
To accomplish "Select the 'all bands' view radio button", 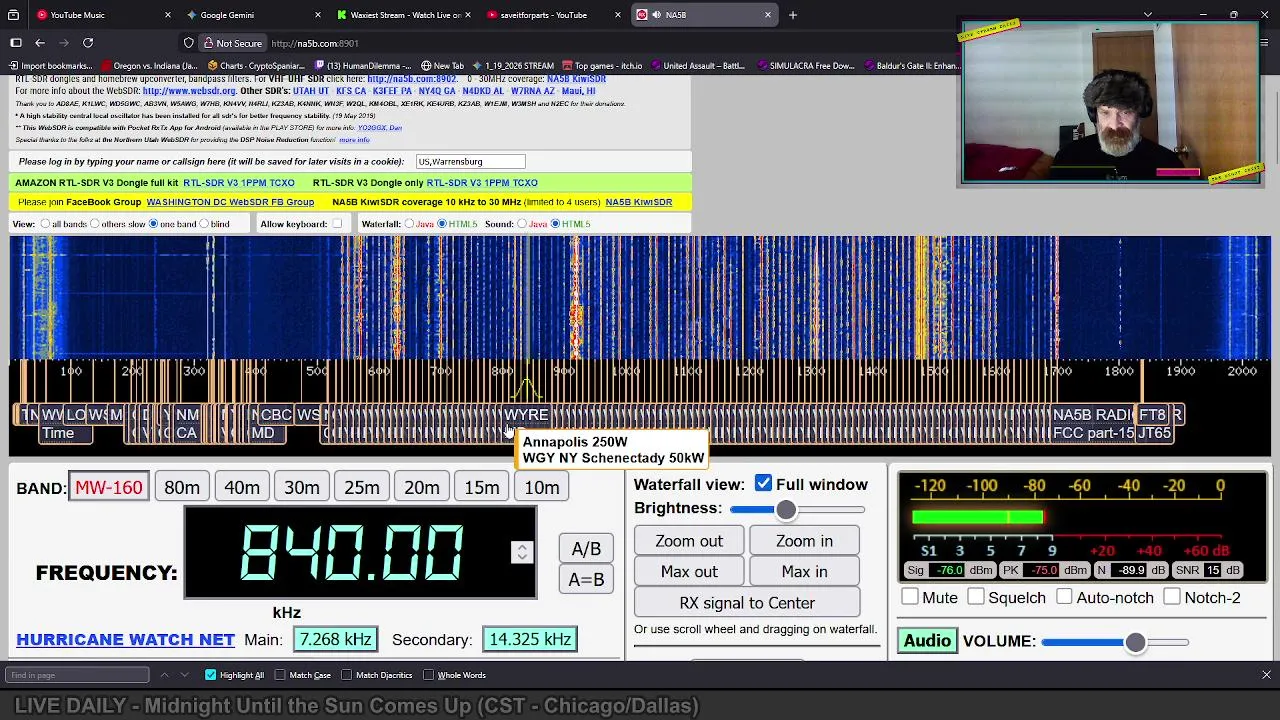I will coord(45,224).
